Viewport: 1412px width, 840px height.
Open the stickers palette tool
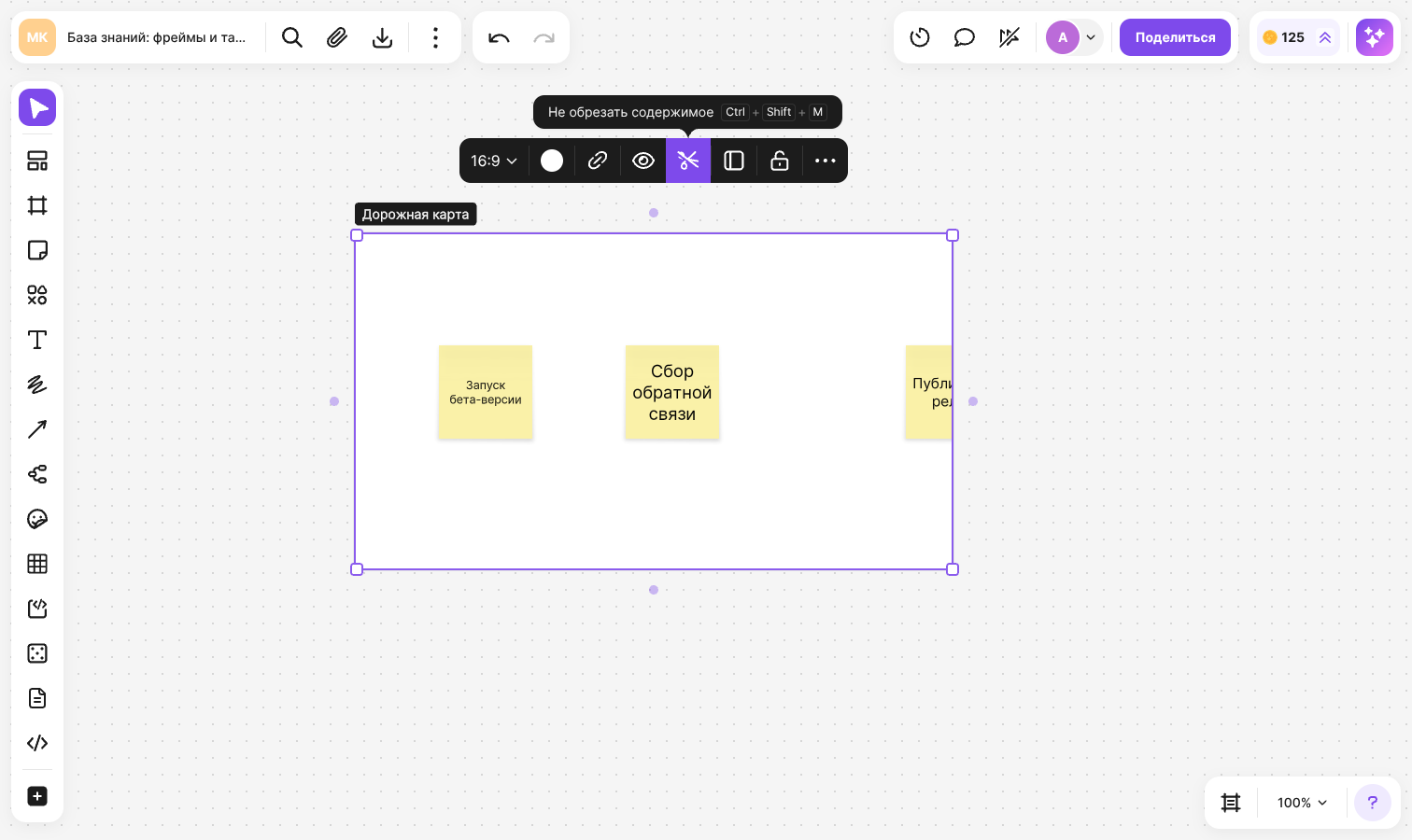click(37, 519)
